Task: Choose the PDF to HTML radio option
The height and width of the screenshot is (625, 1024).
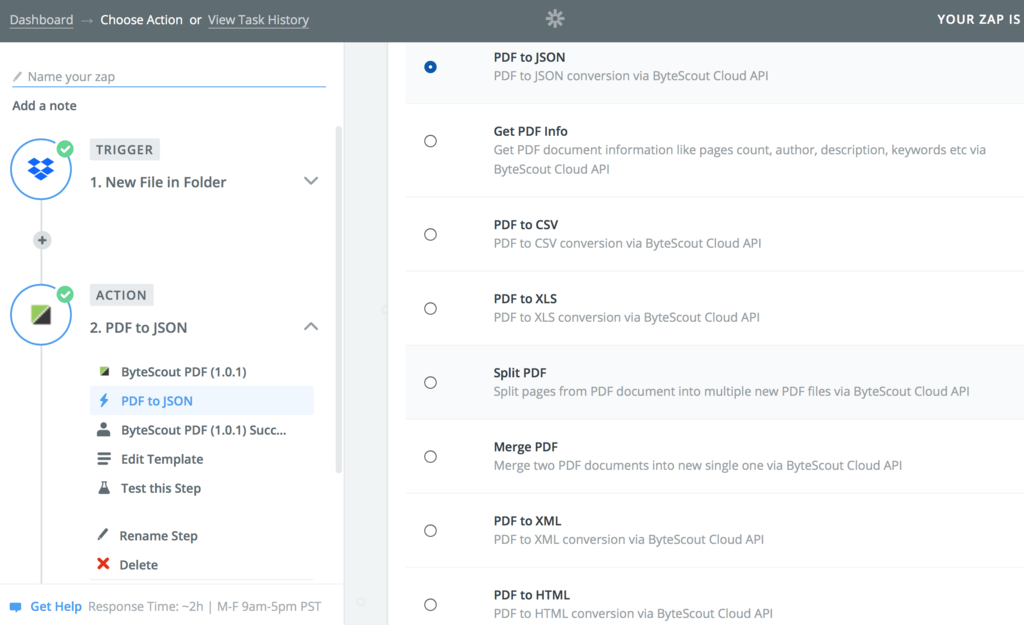Action: (x=430, y=605)
